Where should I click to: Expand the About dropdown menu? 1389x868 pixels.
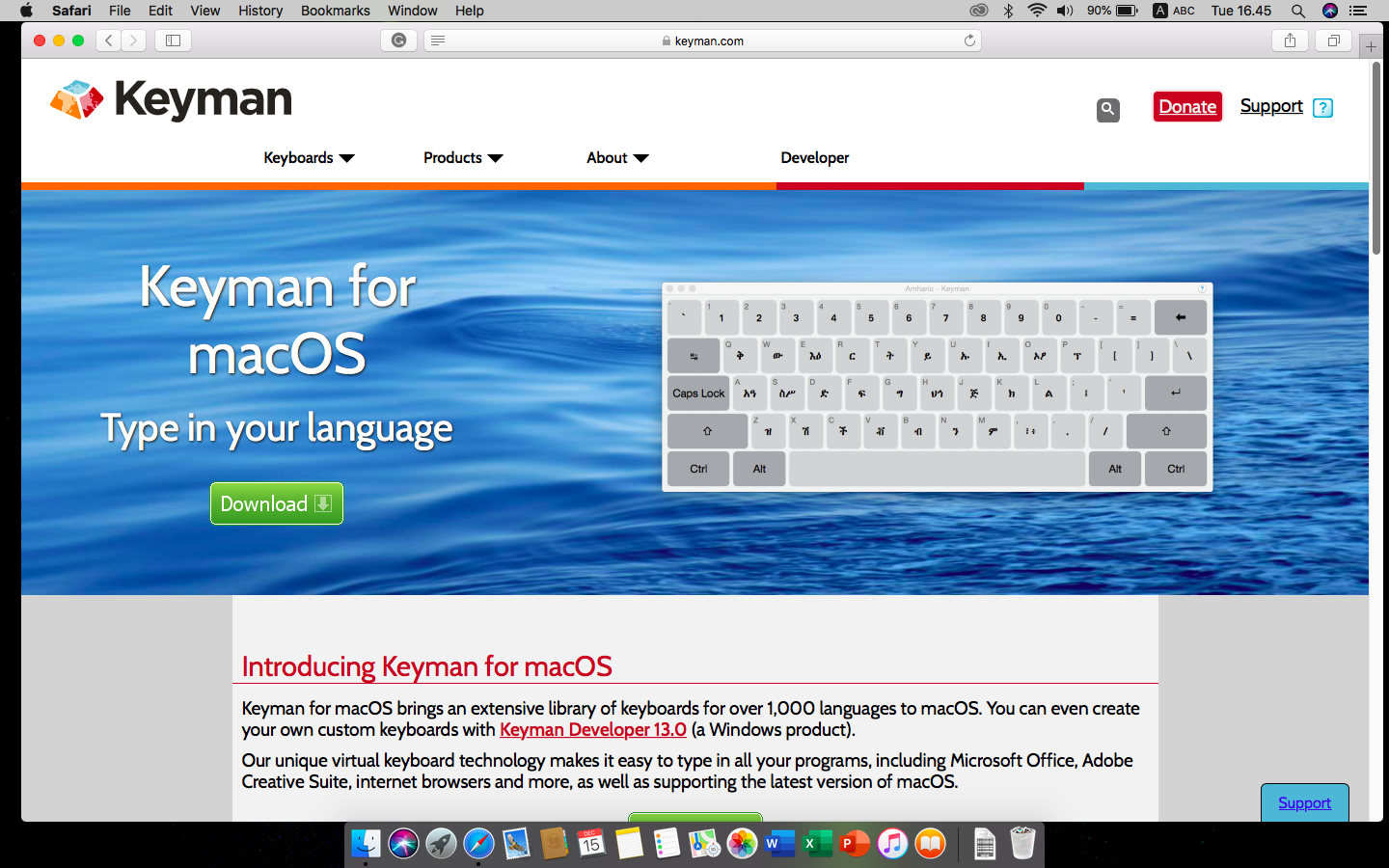(617, 158)
